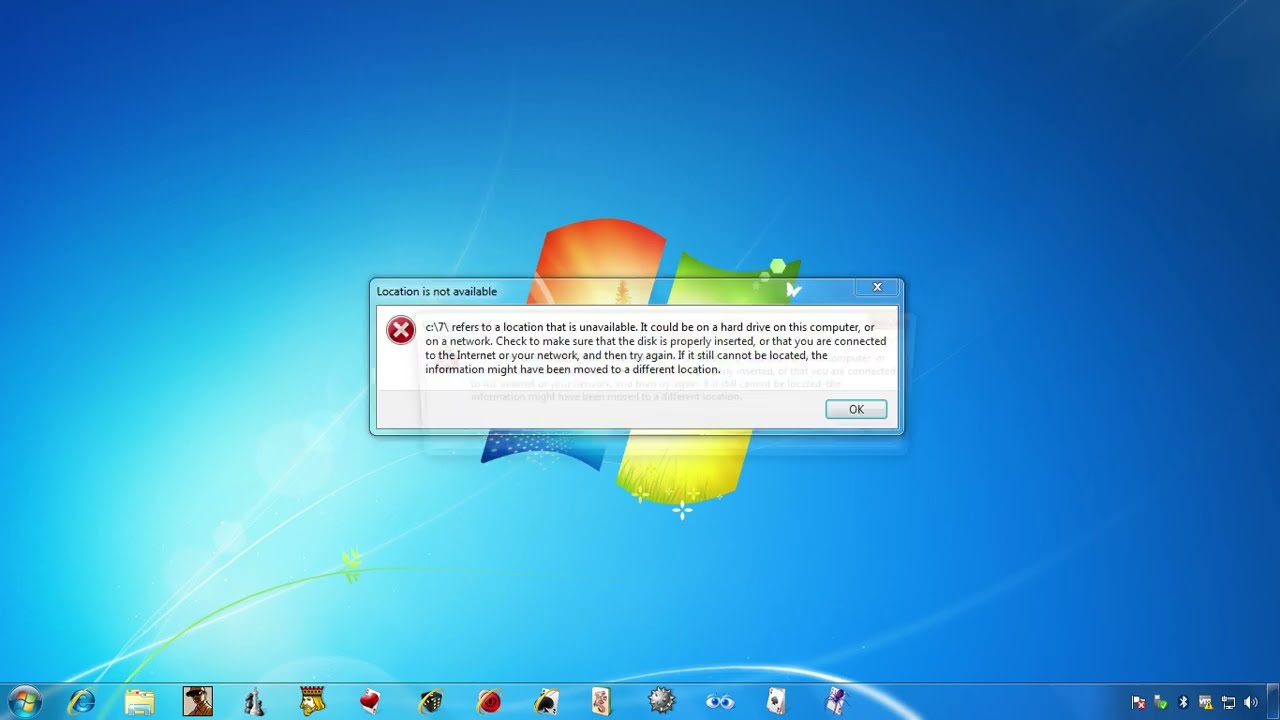
Task: Open the man-with-hat game icon in taskbar
Action: [198, 702]
